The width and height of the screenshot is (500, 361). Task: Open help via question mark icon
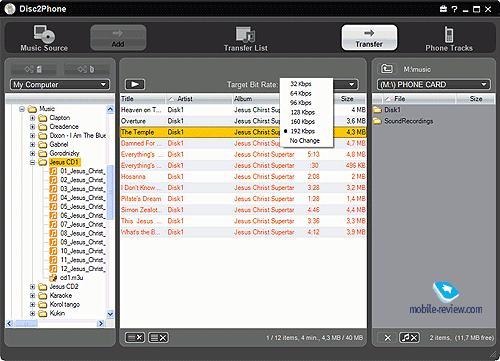[455, 9]
